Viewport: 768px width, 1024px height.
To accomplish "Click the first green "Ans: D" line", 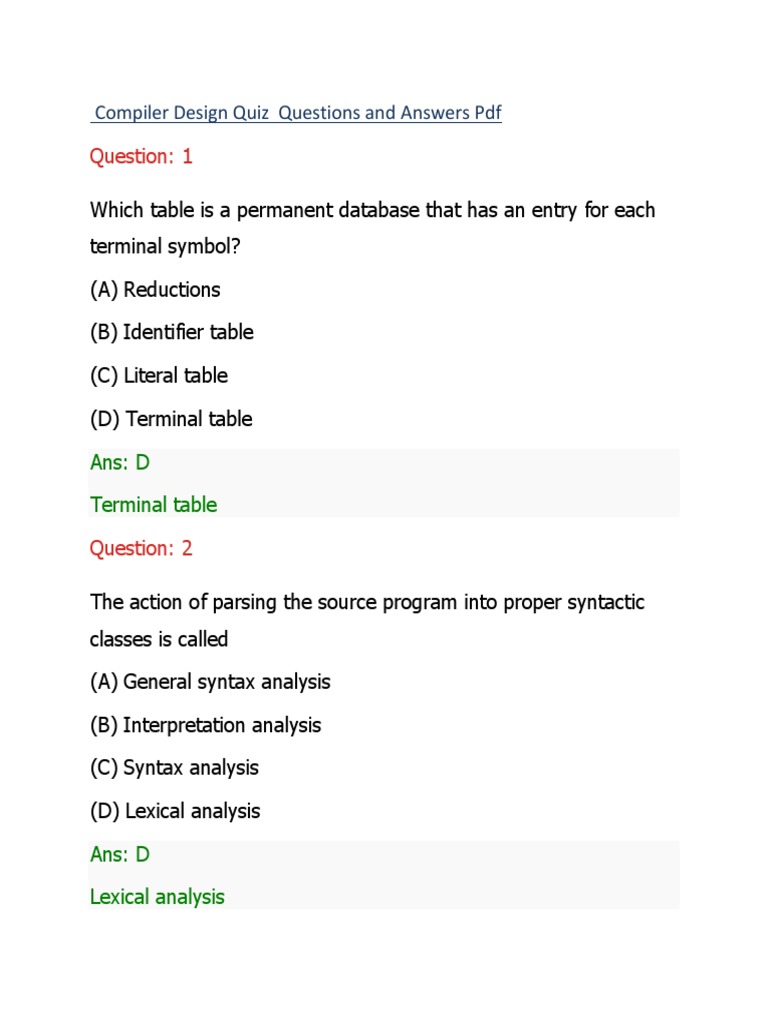I will 120,462.
